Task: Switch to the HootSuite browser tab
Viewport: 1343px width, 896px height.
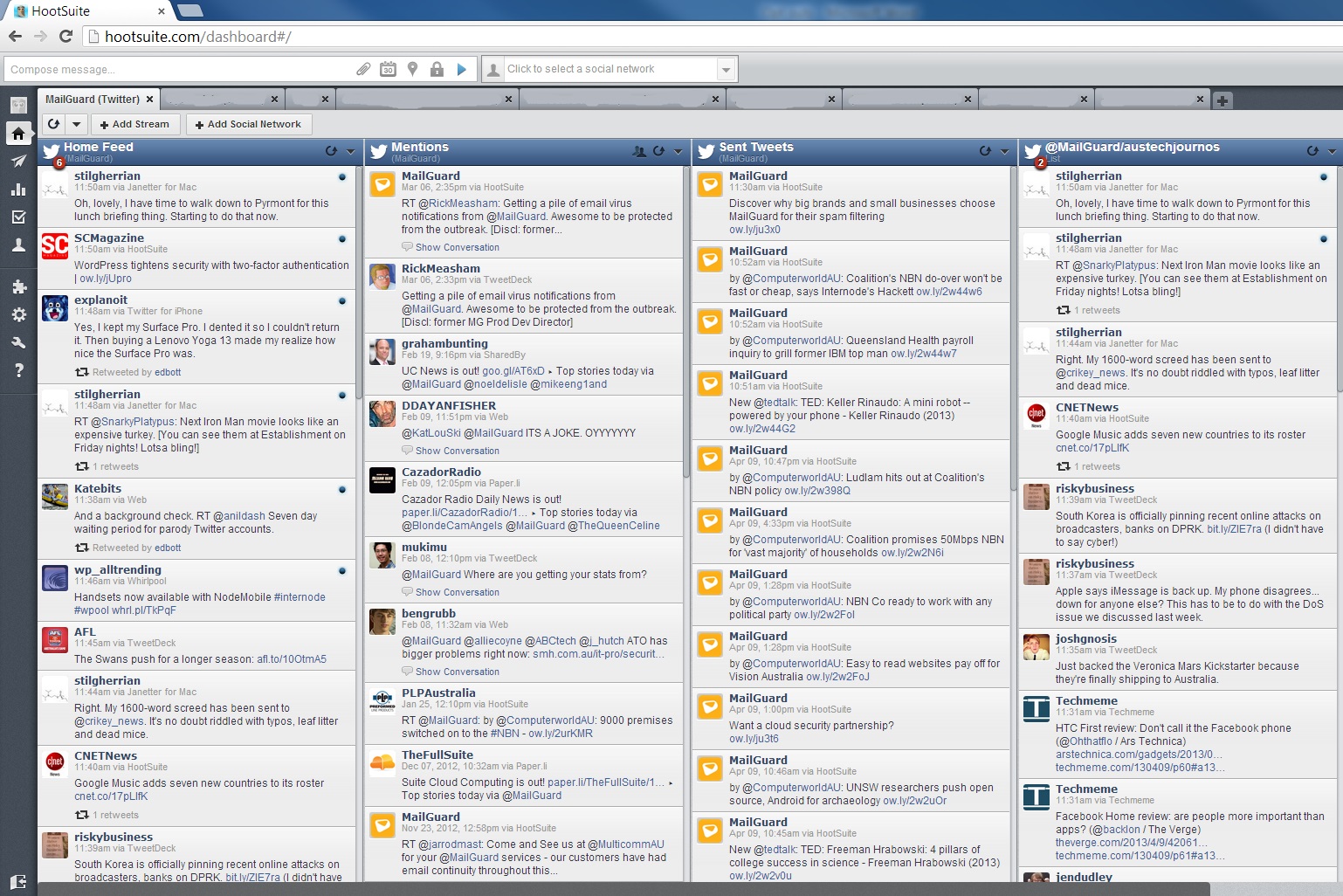Action: (x=87, y=11)
